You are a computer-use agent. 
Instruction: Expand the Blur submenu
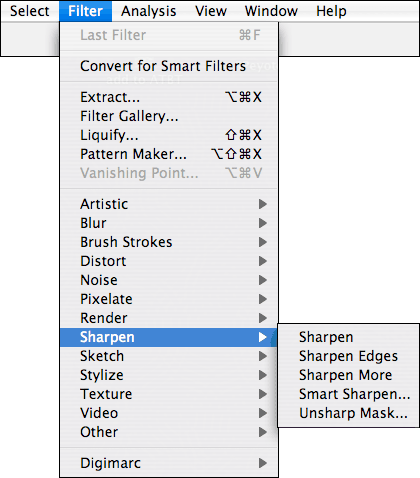[x=169, y=223]
